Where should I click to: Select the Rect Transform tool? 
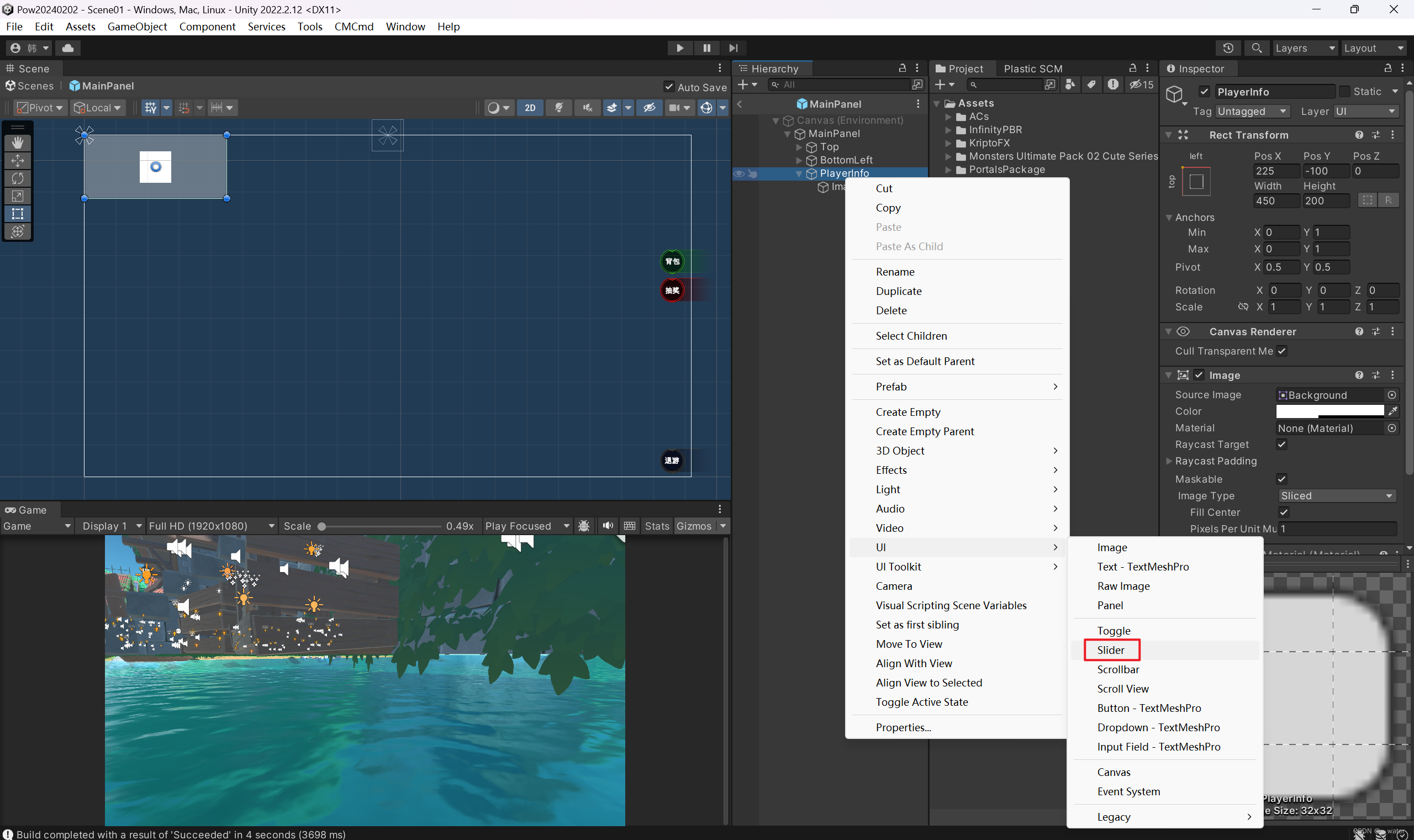point(18,214)
